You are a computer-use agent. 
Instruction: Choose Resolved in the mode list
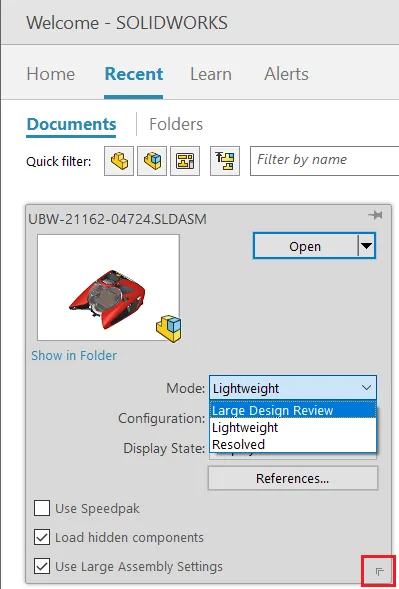tap(293, 444)
